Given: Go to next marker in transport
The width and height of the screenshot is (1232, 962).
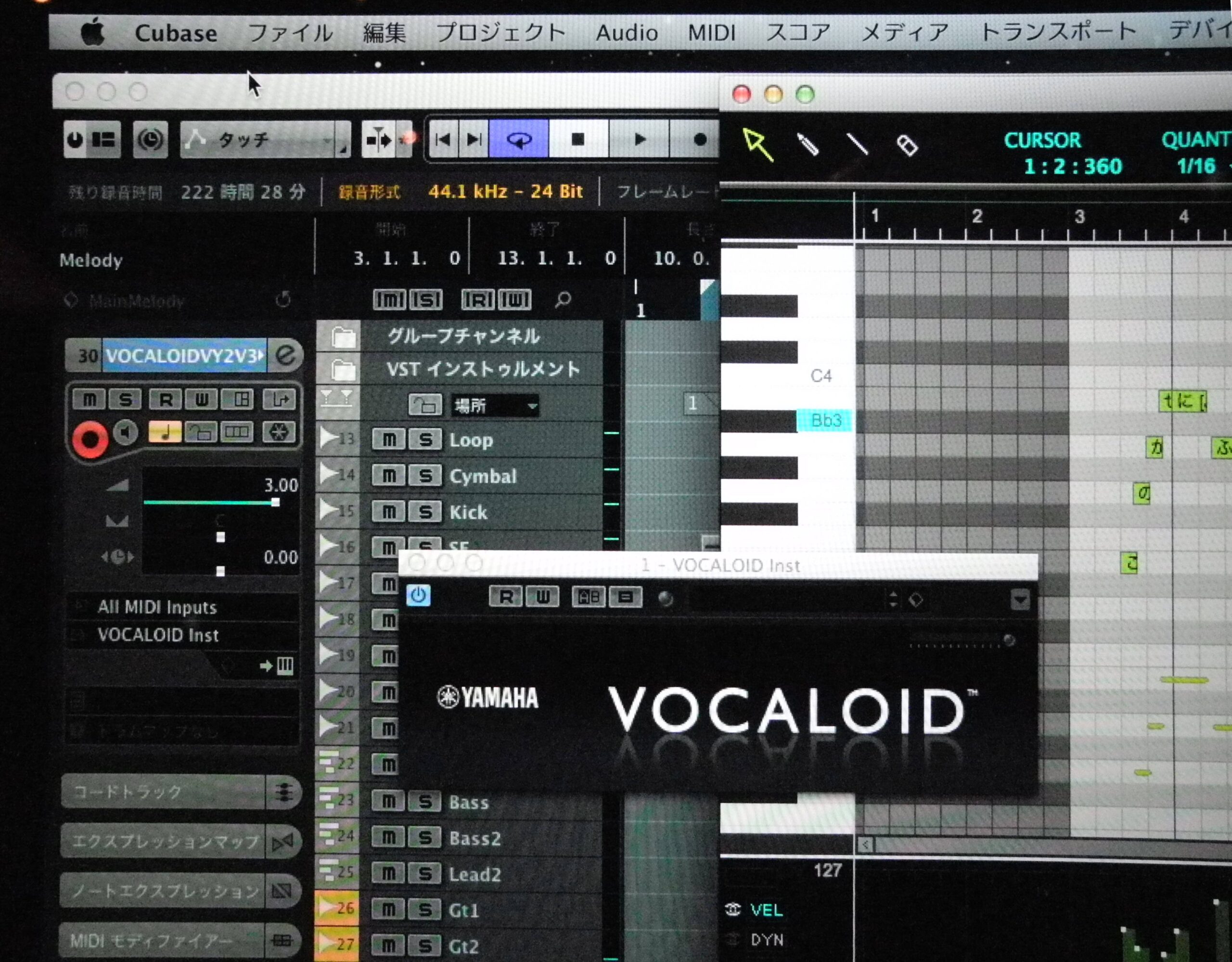Looking at the screenshot, I should [x=474, y=139].
